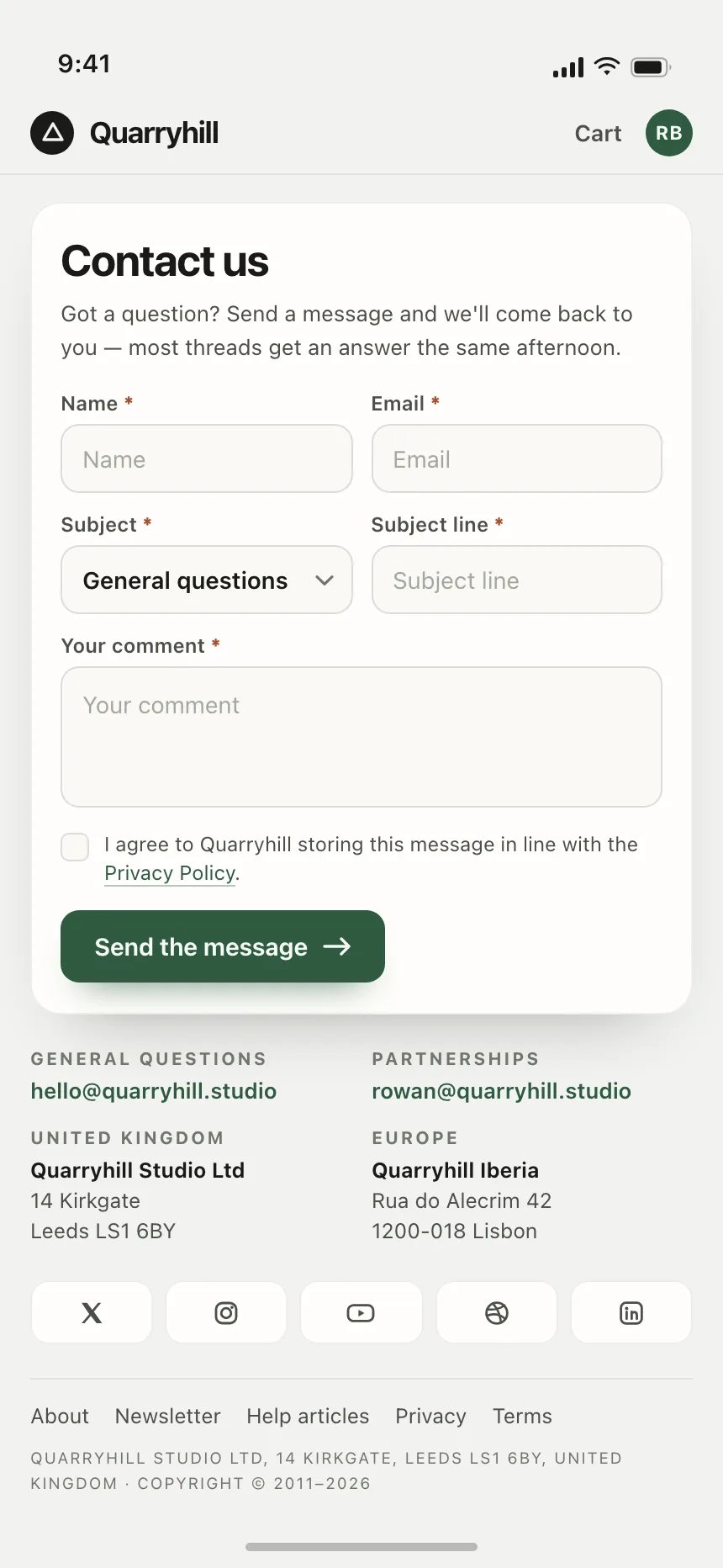Focus the Subject line input field

pyautogui.click(x=517, y=580)
